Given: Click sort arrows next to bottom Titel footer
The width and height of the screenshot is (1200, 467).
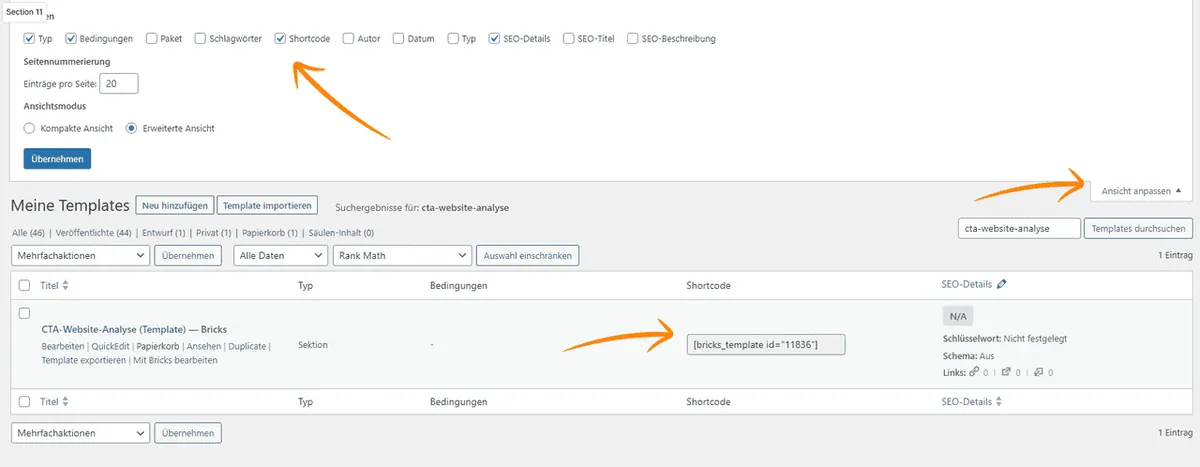Looking at the screenshot, I should [66, 401].
